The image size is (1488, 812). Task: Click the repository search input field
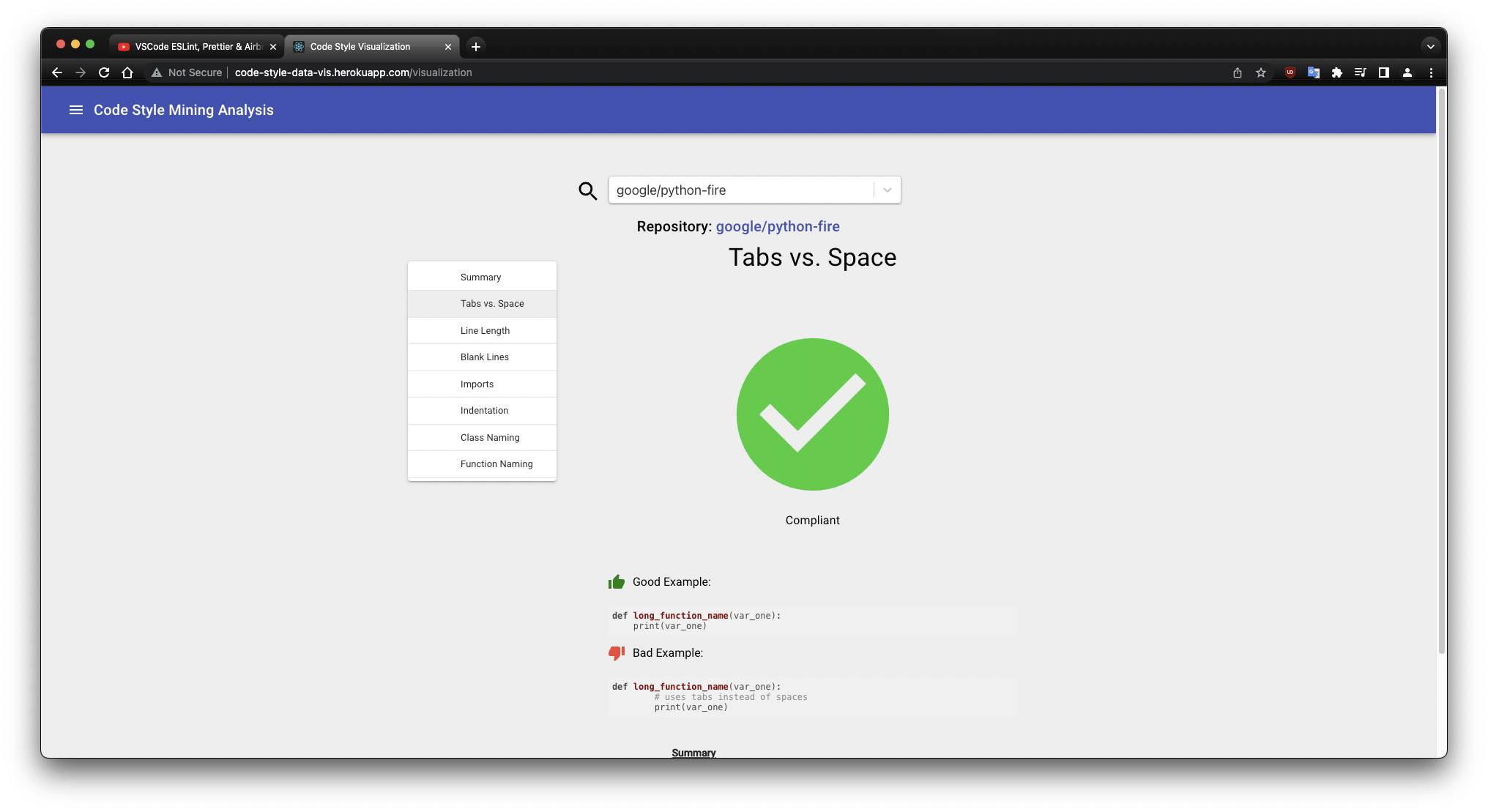click(x=740, y=190)
